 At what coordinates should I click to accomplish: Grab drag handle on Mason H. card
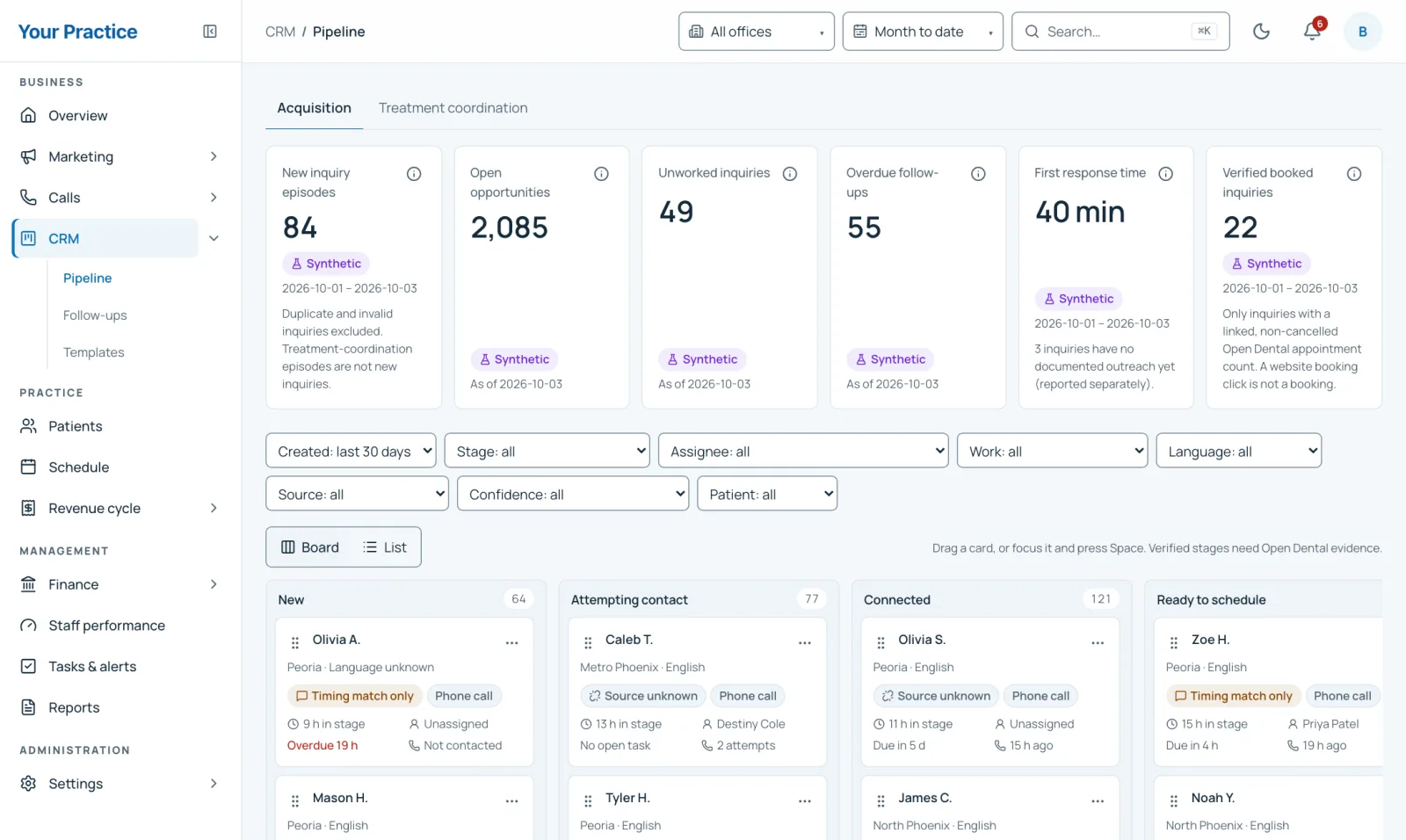pyautogui.click(x=295, y=801)
